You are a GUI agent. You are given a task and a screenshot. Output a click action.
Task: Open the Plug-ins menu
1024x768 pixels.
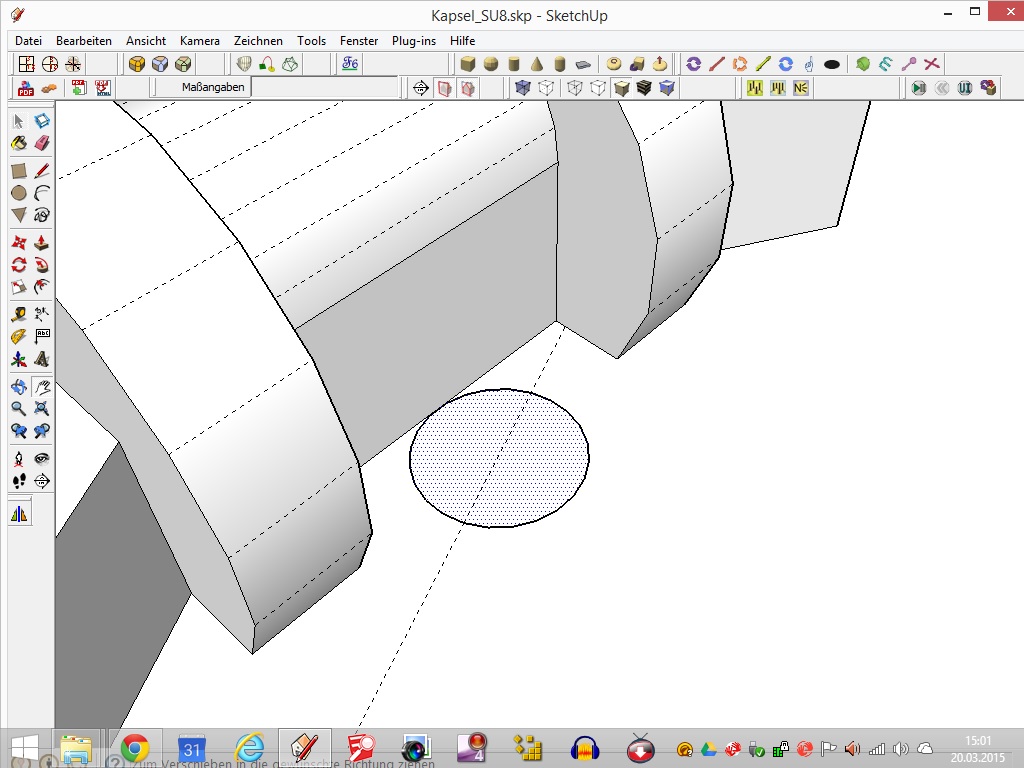click(x=413, y=40)
